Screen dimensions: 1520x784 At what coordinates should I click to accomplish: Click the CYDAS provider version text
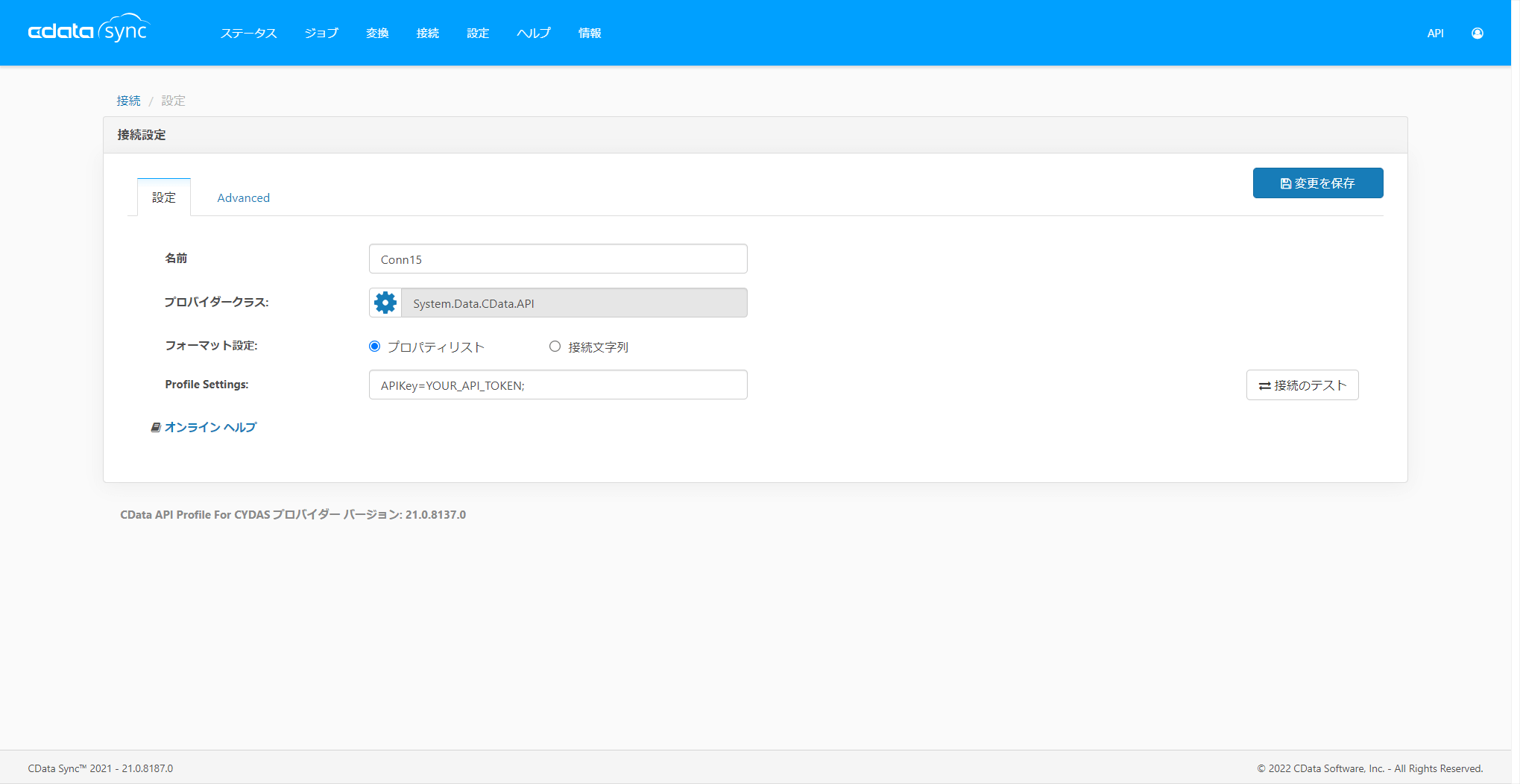click(293, 515)
